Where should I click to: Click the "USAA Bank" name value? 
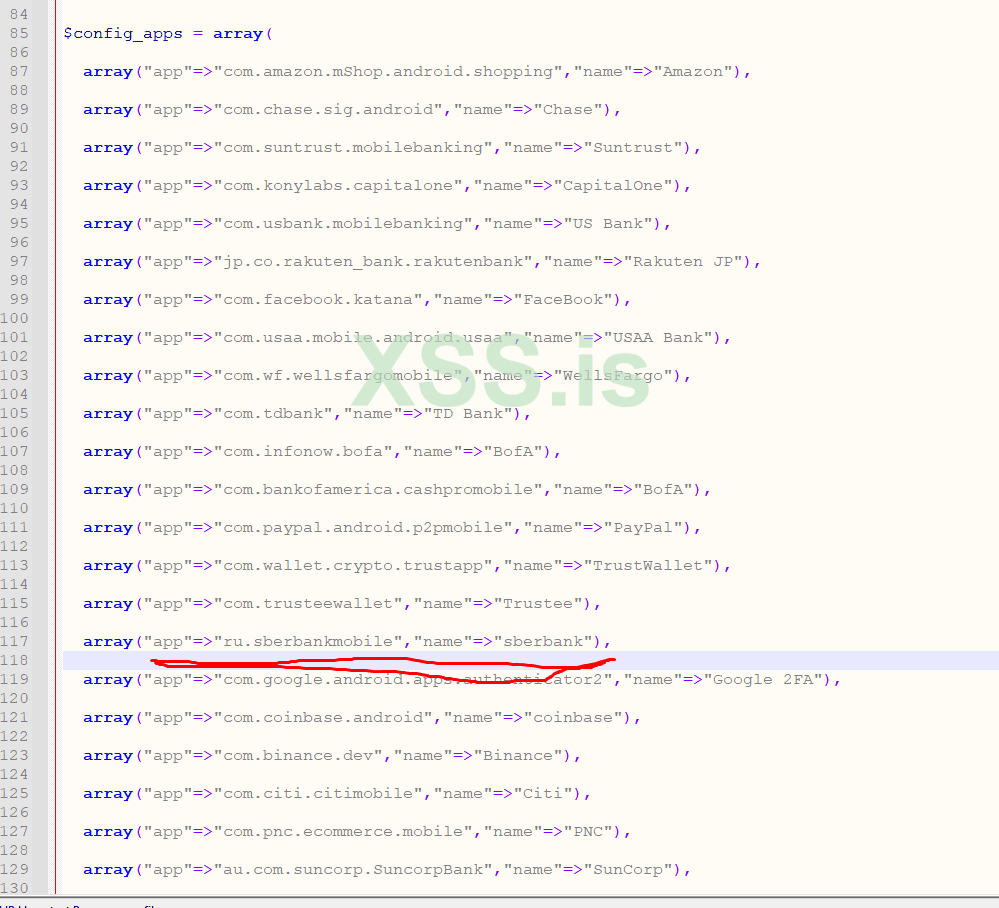(x=658, y=337)
